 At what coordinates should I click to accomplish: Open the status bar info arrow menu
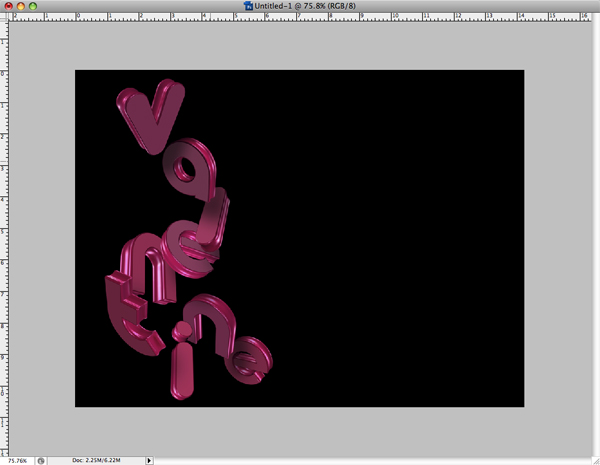click(149, 460)
